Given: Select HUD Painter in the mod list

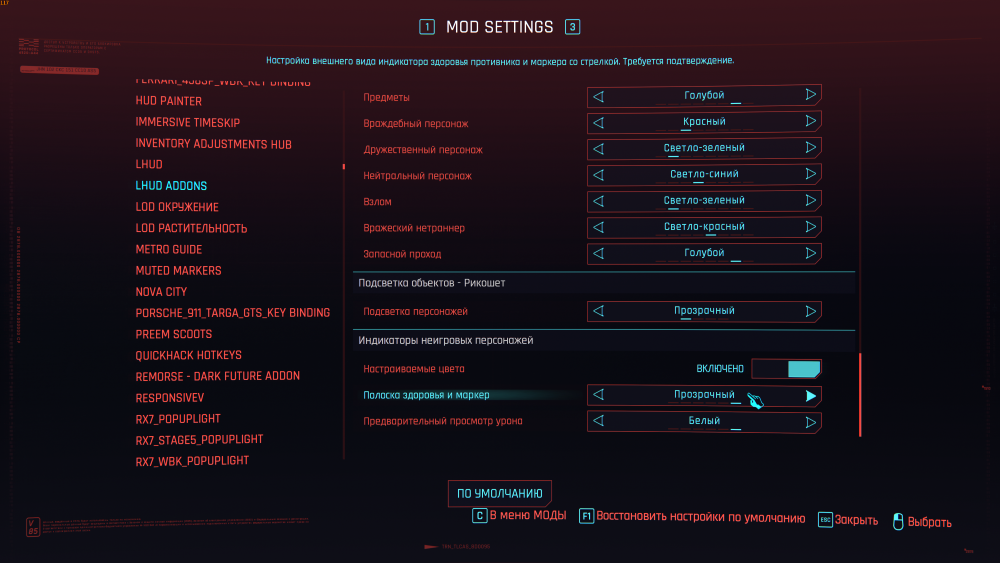Looking at the screenshot, I should [x=169, y=101].
